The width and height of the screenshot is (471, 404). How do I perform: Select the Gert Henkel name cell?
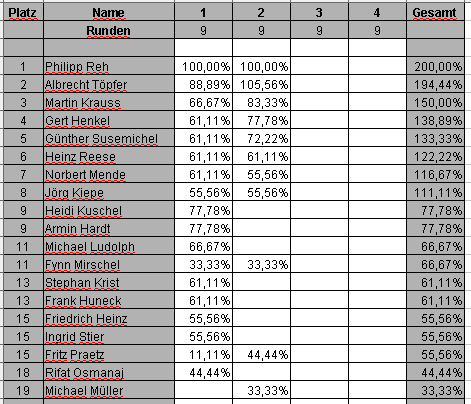pyautogui.click(x=109, y=120)
